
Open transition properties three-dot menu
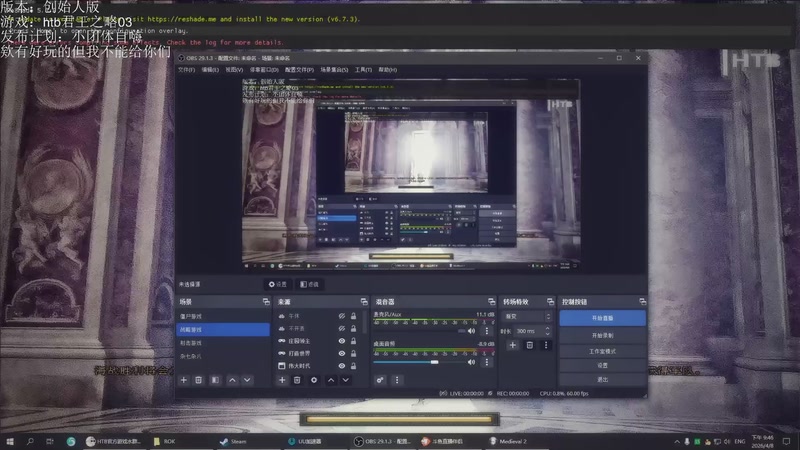[546, 345]
